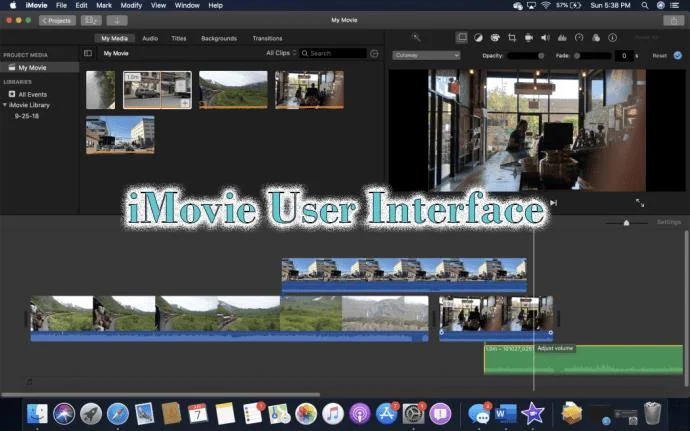Select the My Media tab
Viewport: 690px width, 431px height.
(x=114, y=38)
